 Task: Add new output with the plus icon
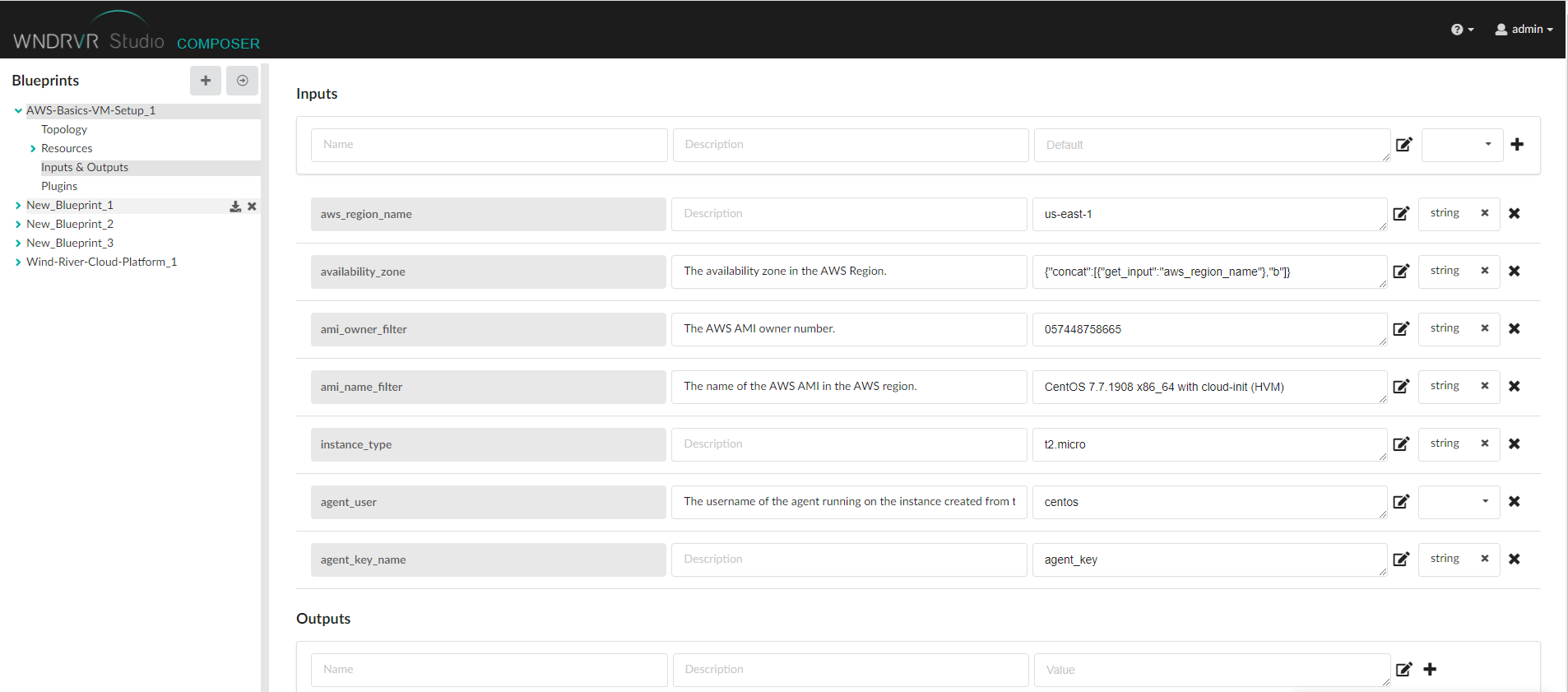point(1431,670)
